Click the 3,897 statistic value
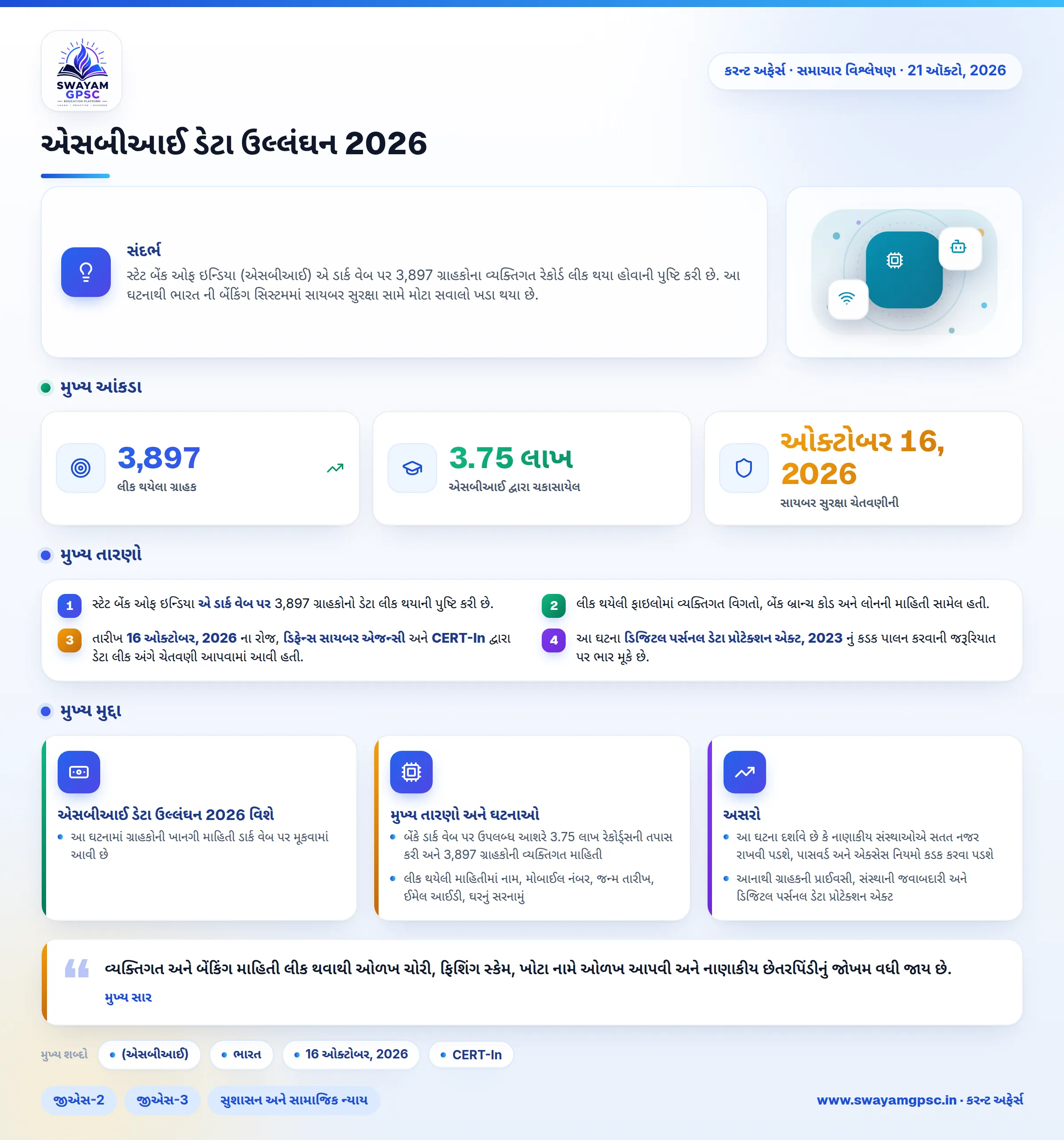 159,457
